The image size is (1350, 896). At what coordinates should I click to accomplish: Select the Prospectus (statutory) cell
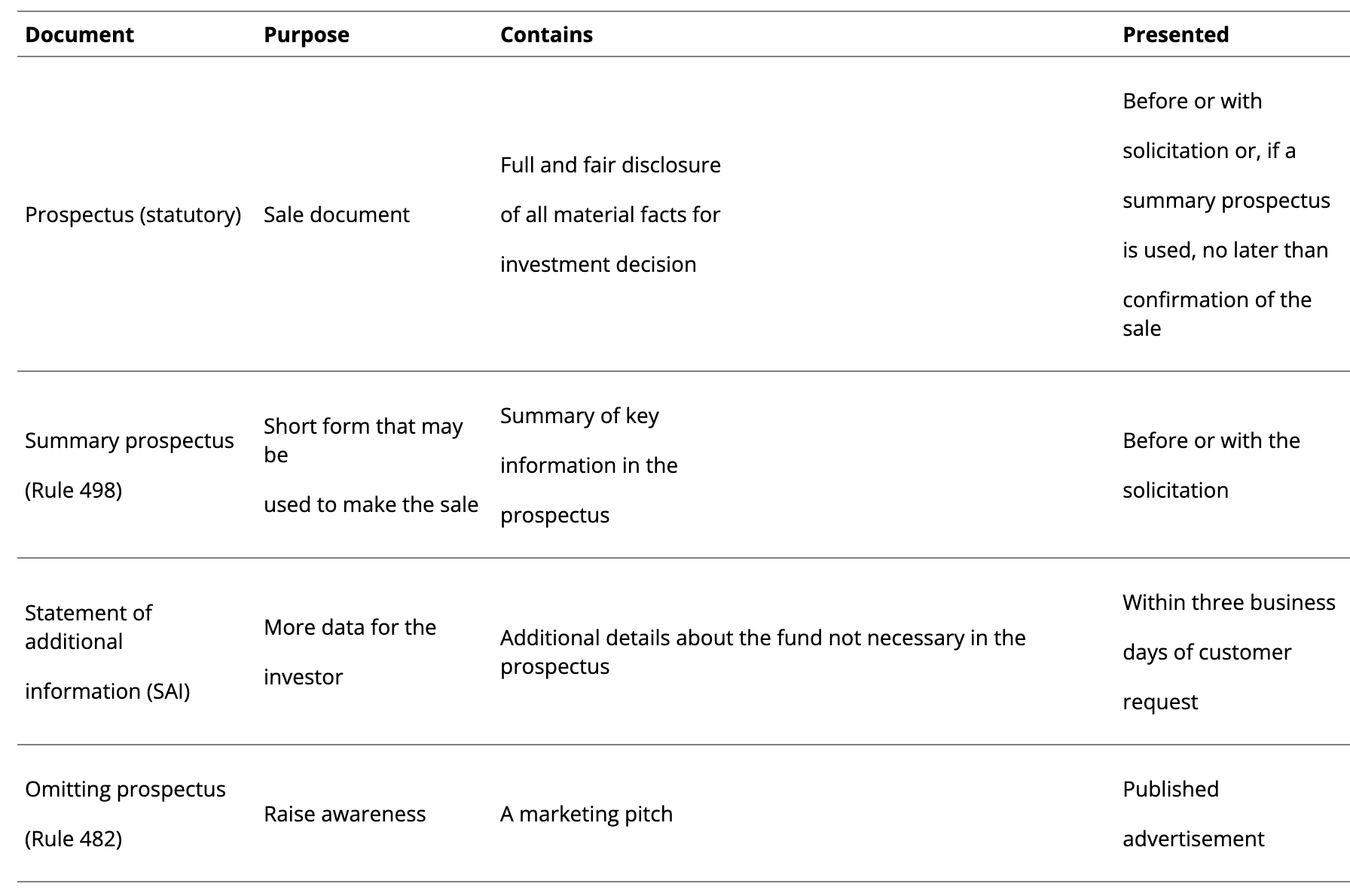[x=133, y=215]
